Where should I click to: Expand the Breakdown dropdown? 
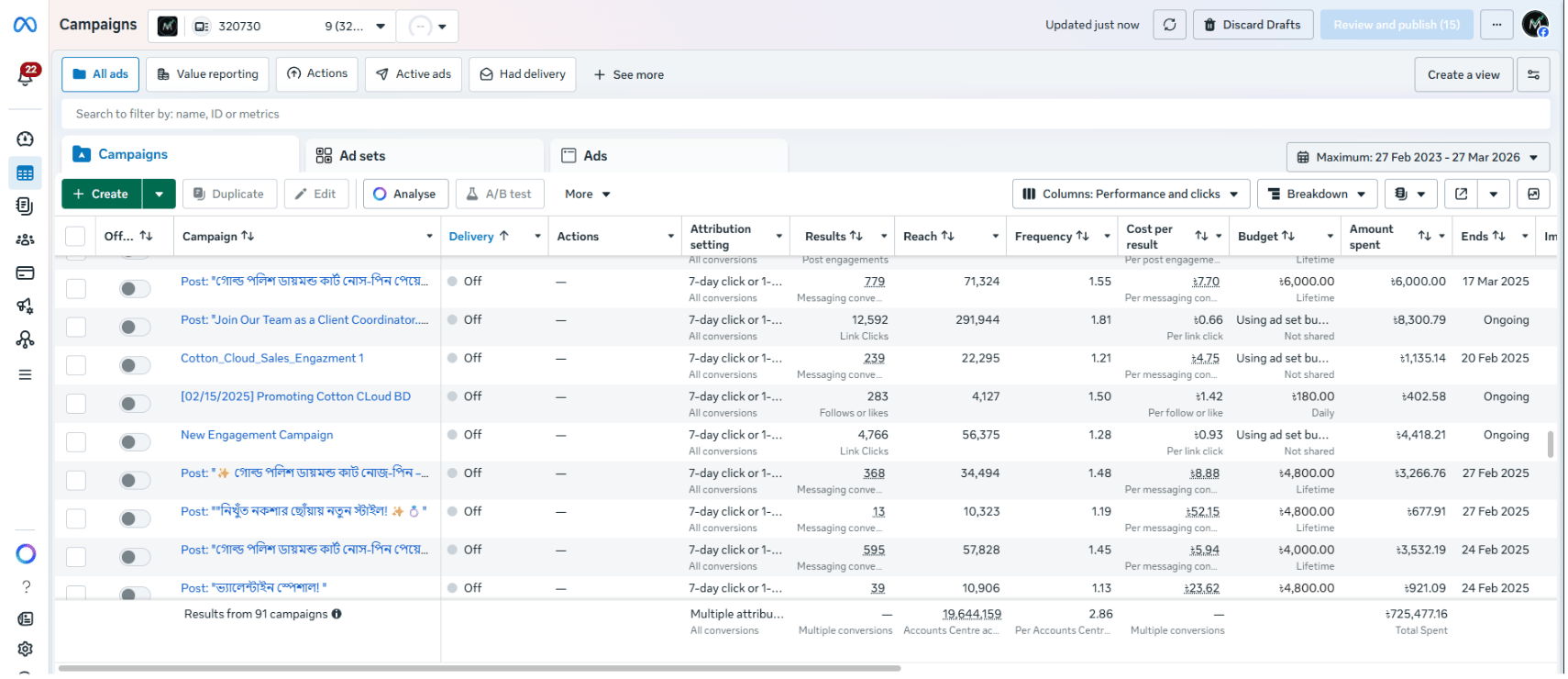pyautogui.click(x=1316, y=194)
